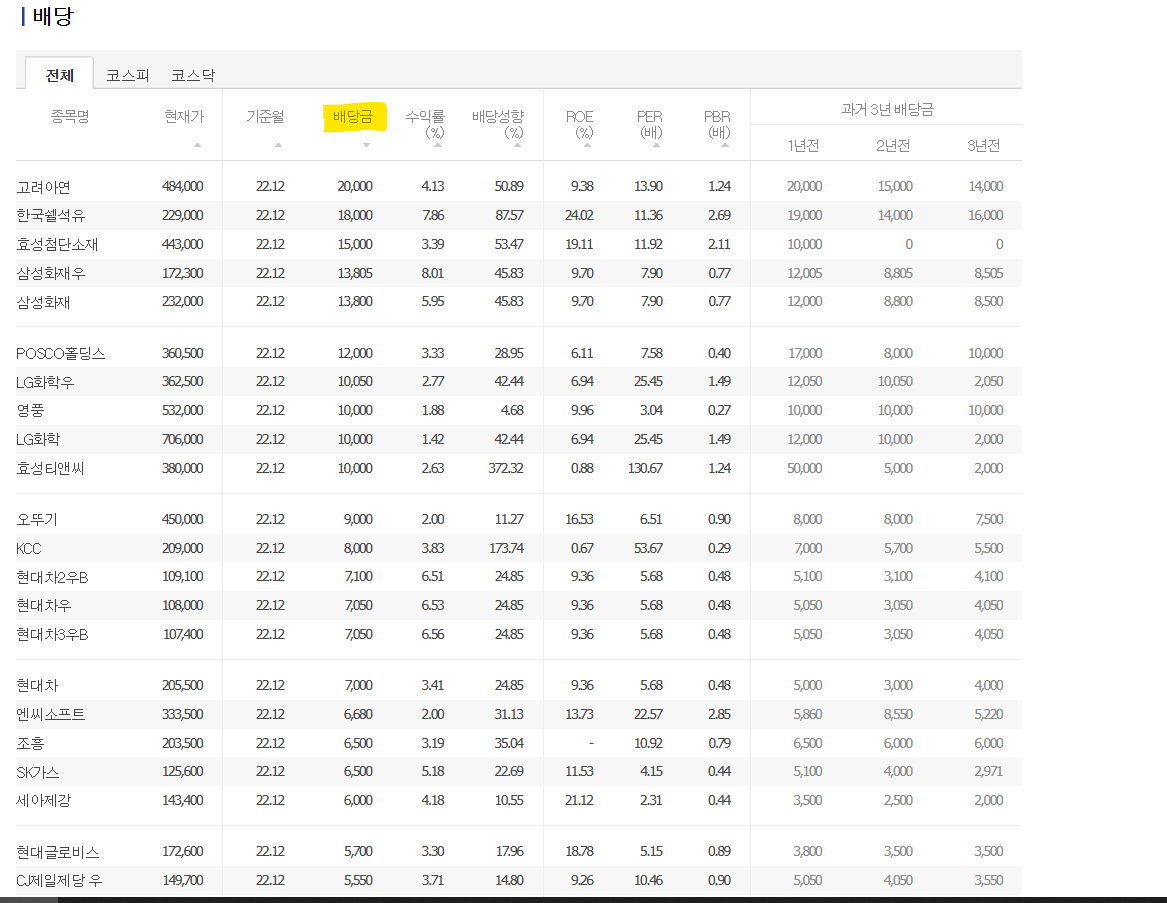Select 엔씨소프트 PBR 2.85
1167x903 pixels.
click(720, 714)
